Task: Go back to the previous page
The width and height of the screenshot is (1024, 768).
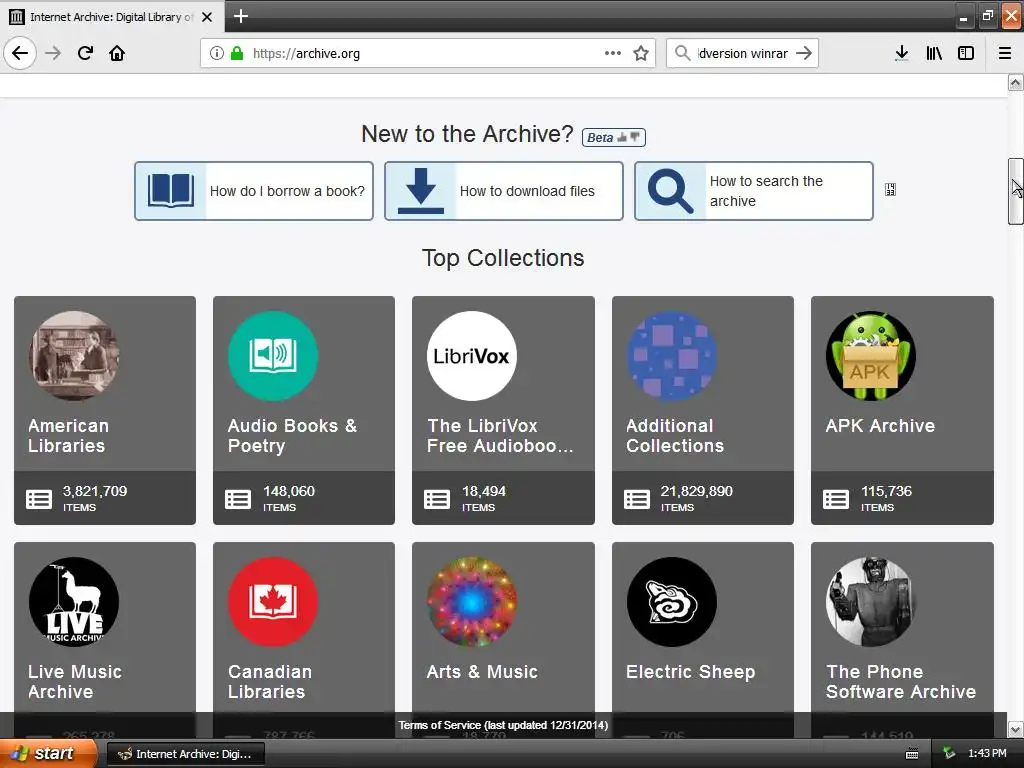Action: [20, 53]
